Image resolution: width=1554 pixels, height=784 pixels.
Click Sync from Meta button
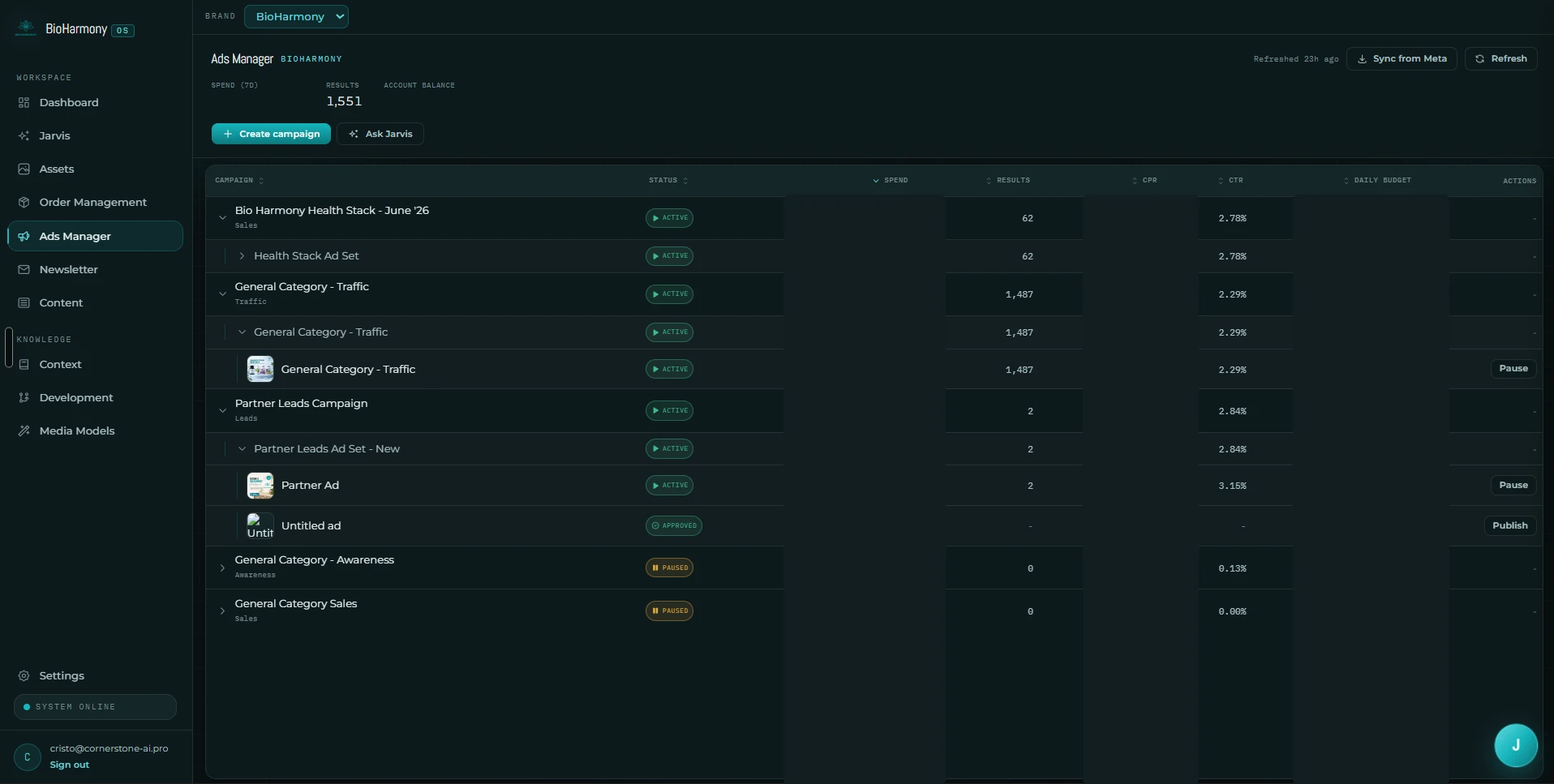[x=1402, y=59]
